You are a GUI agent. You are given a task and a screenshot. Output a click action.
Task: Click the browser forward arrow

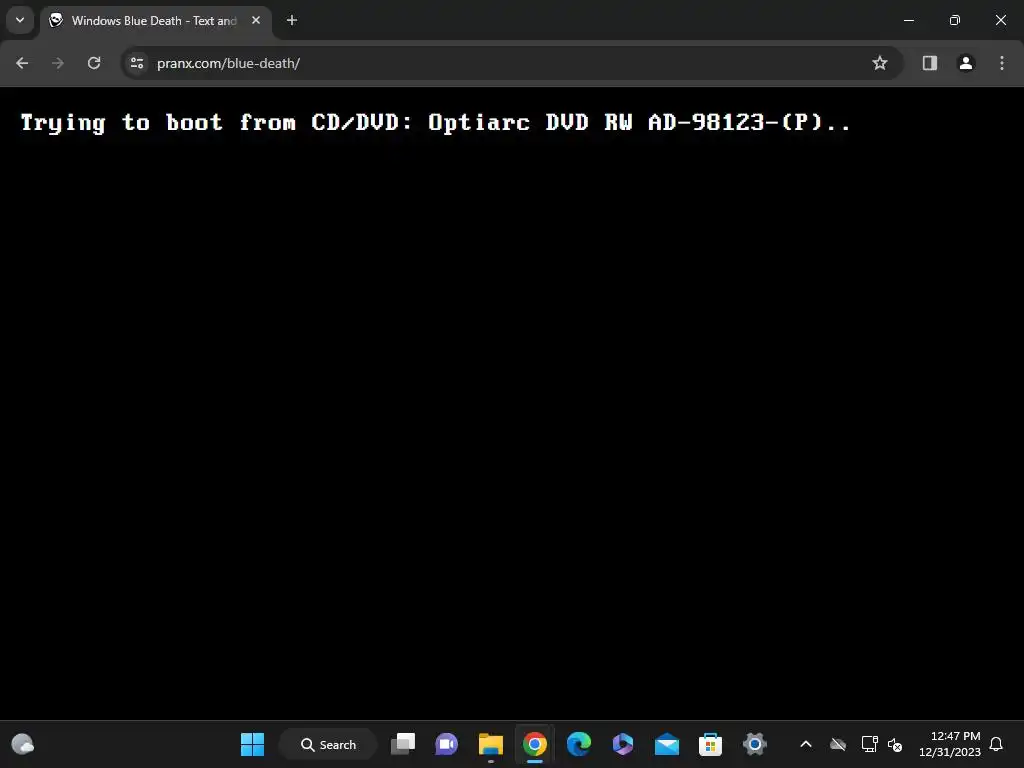tap(58, 63)
